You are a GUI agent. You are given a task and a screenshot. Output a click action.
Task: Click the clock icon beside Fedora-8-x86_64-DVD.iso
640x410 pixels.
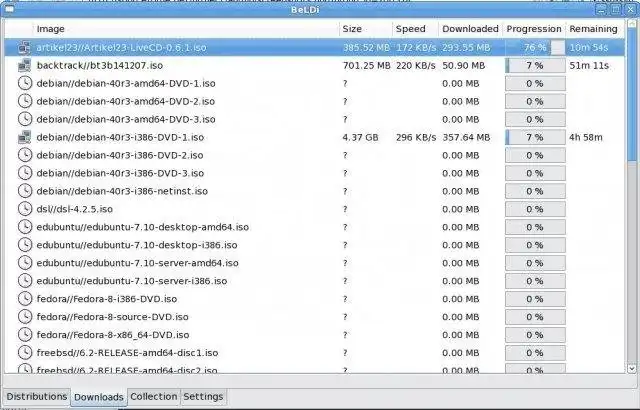pos(25,335)
